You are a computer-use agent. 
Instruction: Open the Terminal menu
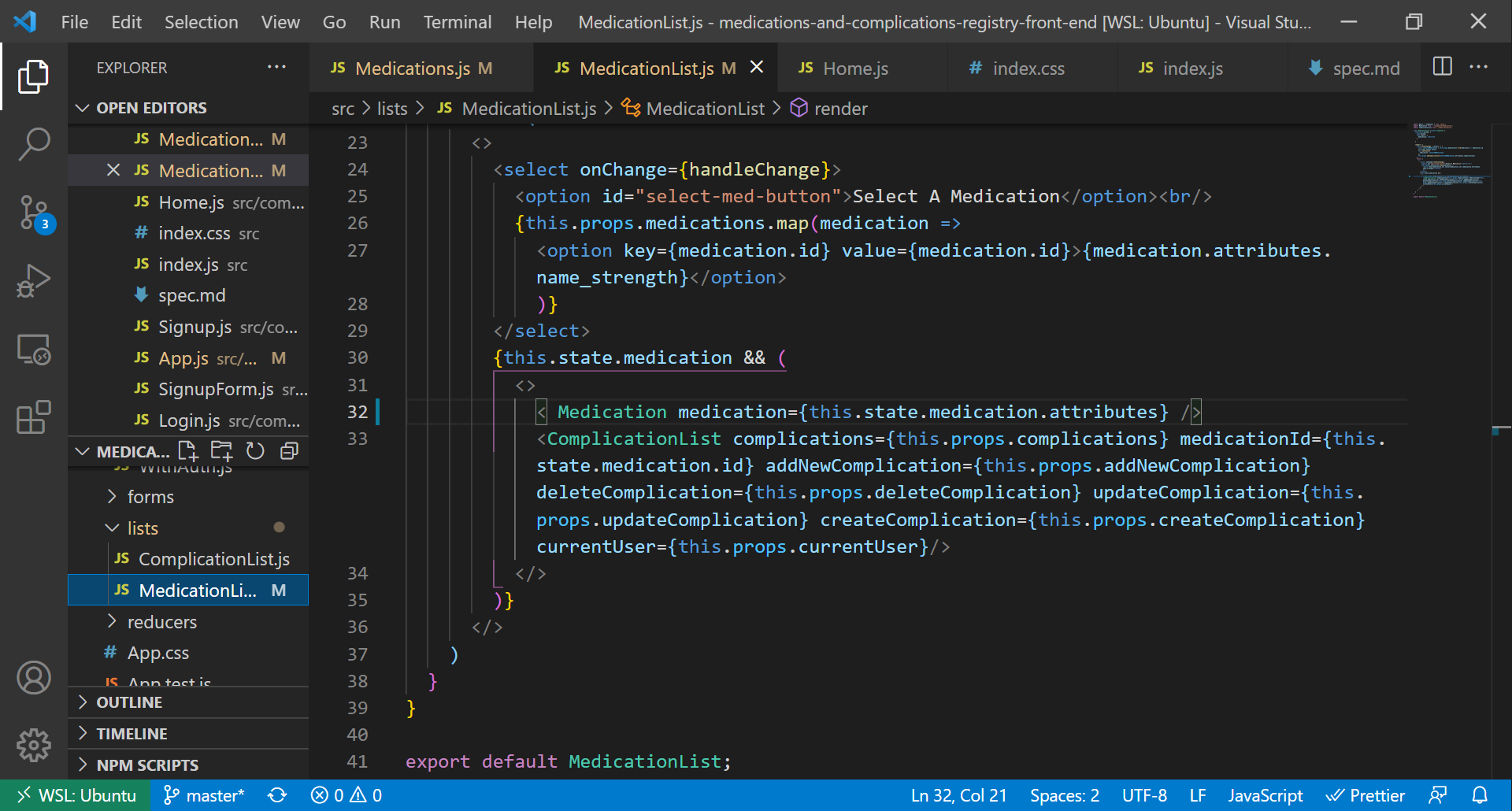pos(457,22)
